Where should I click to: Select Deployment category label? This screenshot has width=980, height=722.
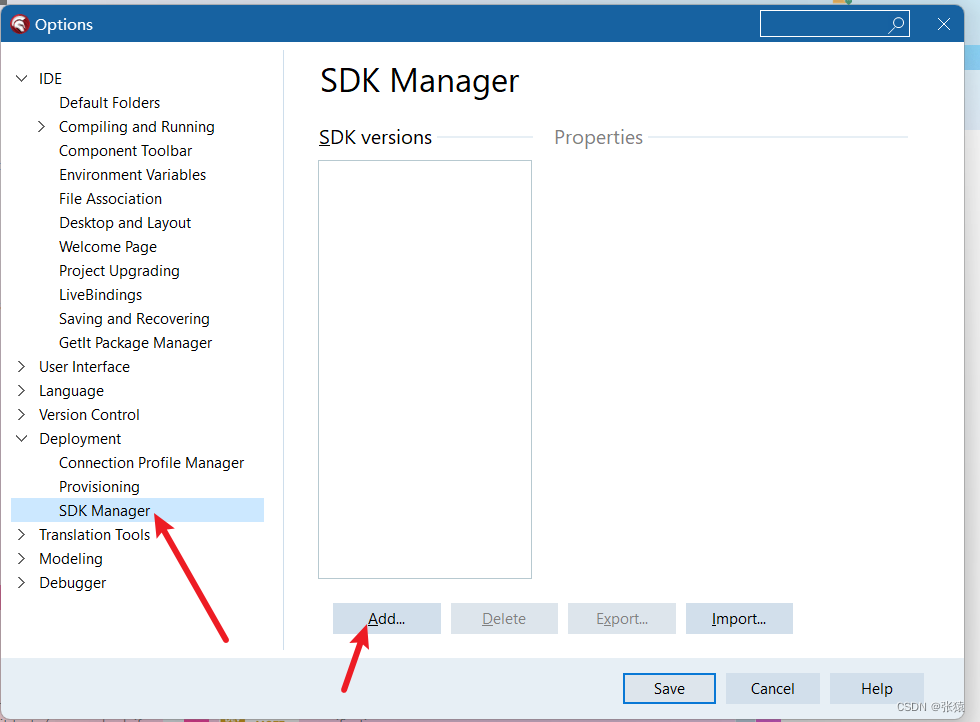80,439
